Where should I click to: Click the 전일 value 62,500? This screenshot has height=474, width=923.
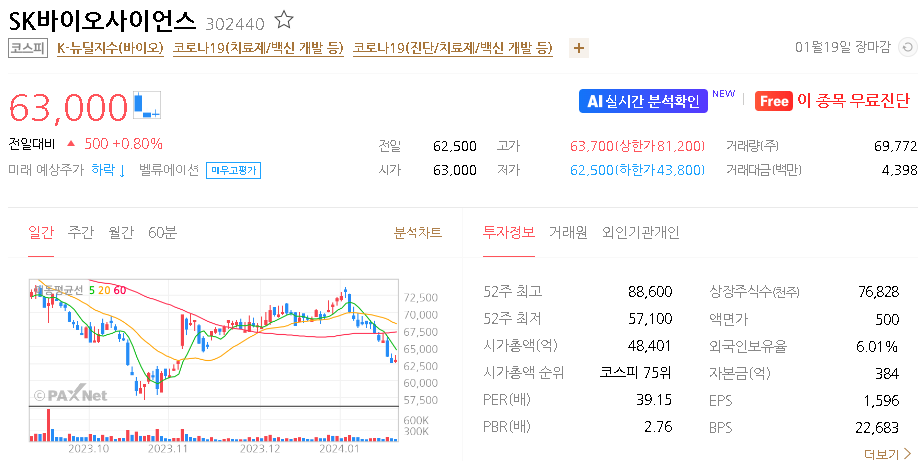(x=454, y=146)
